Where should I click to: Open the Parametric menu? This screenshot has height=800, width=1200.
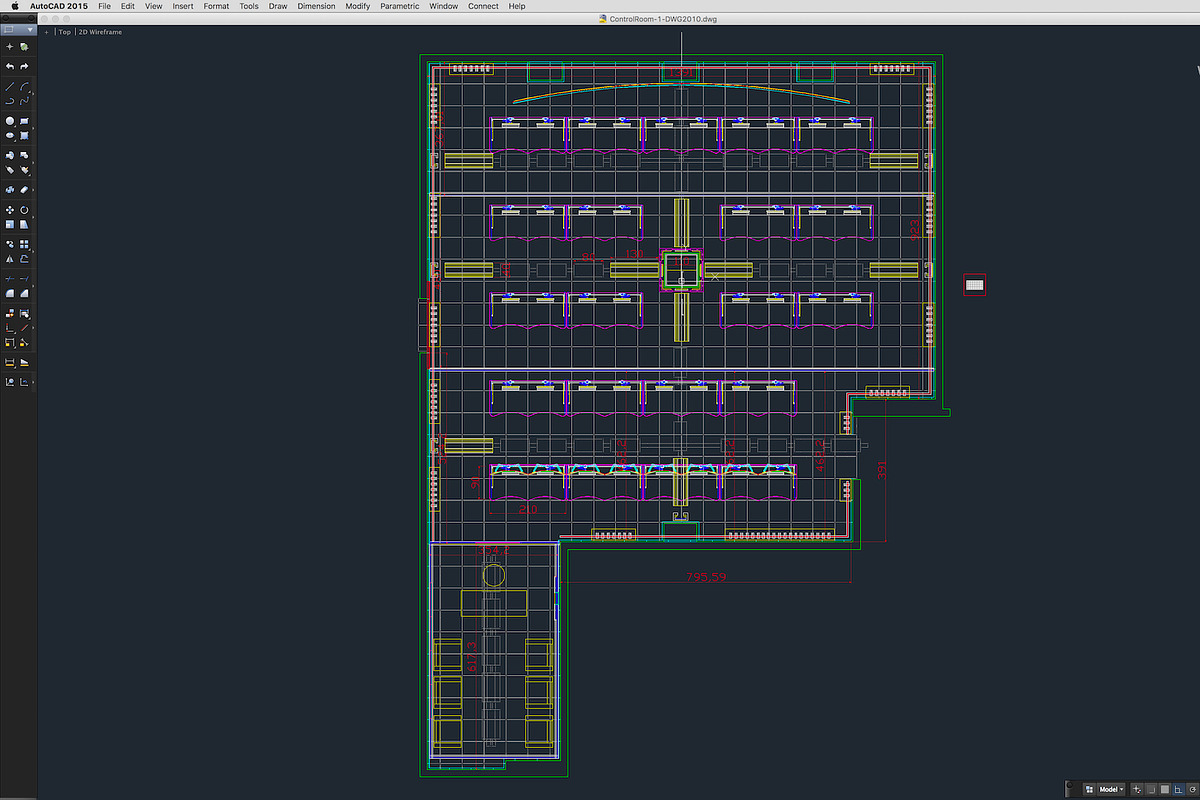click(x=400, y=6)
